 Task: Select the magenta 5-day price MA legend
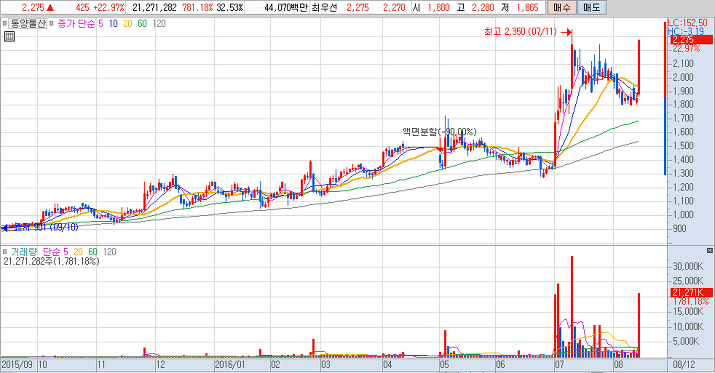point(101,23)
